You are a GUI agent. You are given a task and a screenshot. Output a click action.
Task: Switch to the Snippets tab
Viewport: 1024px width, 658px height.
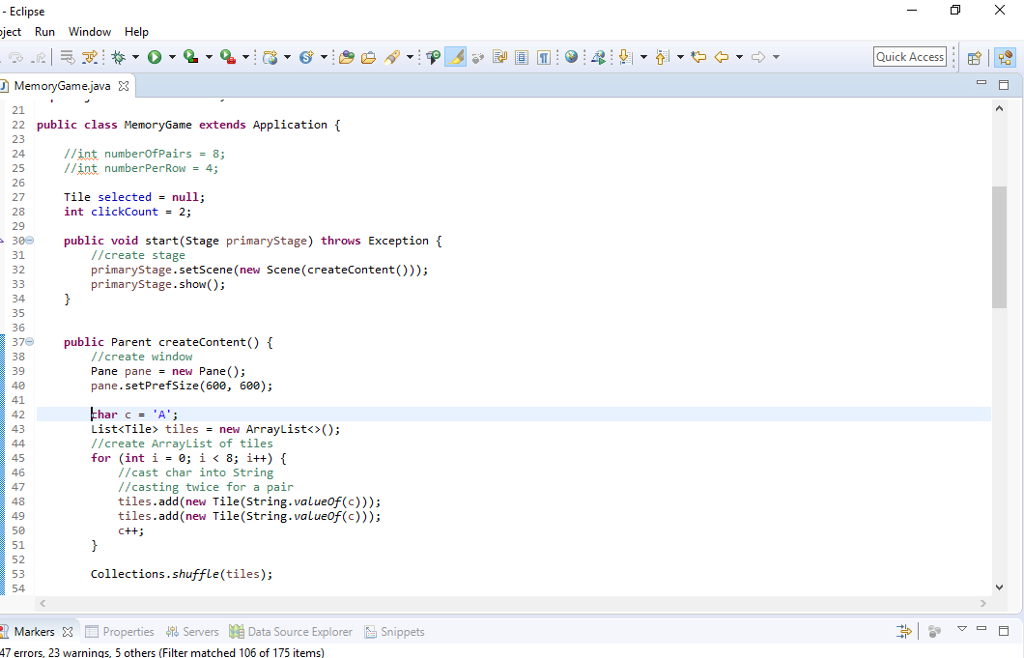coord(395,632)
